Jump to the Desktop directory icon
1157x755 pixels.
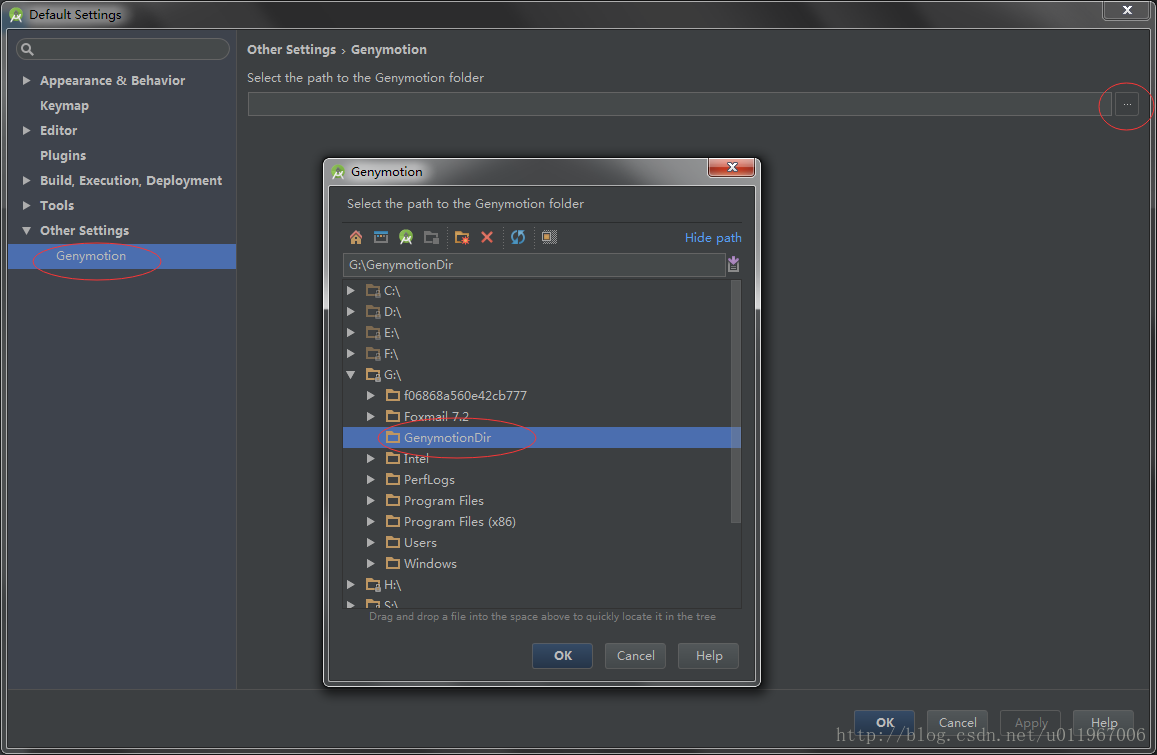(x=381, y=237)
